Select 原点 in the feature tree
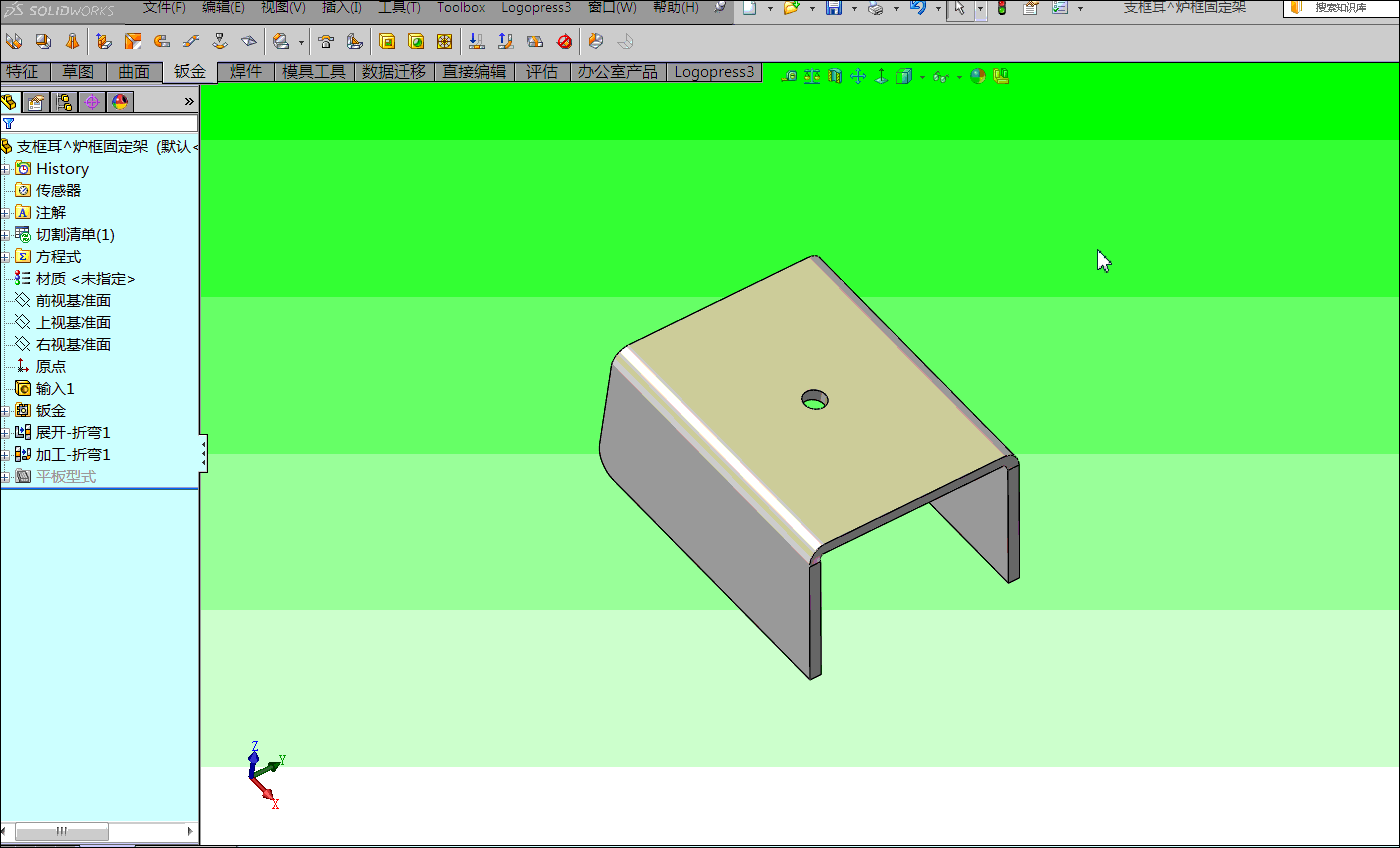 click(51, 367)
